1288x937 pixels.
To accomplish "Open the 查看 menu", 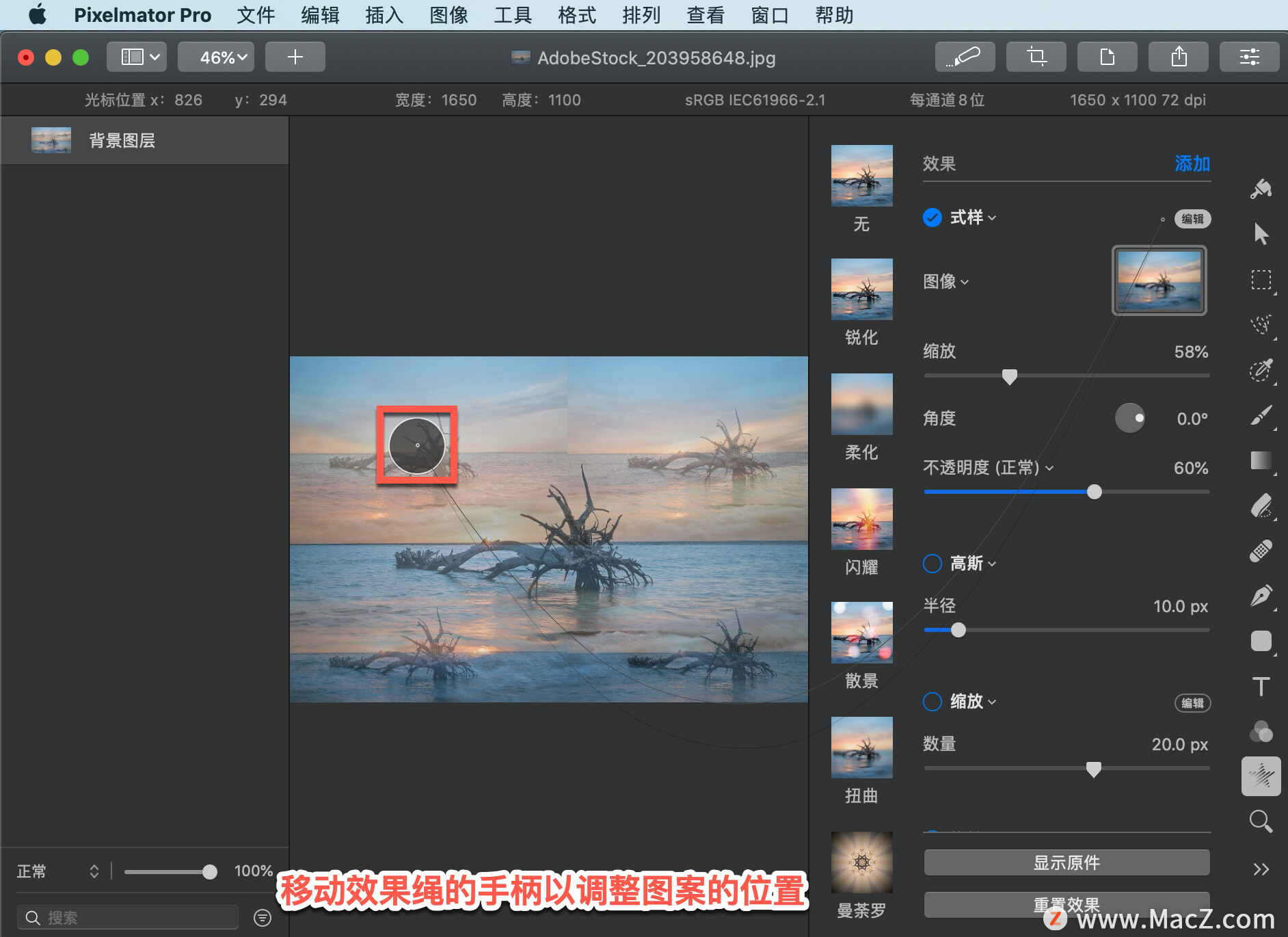I will pyautogui.click(x=706, y=15).
